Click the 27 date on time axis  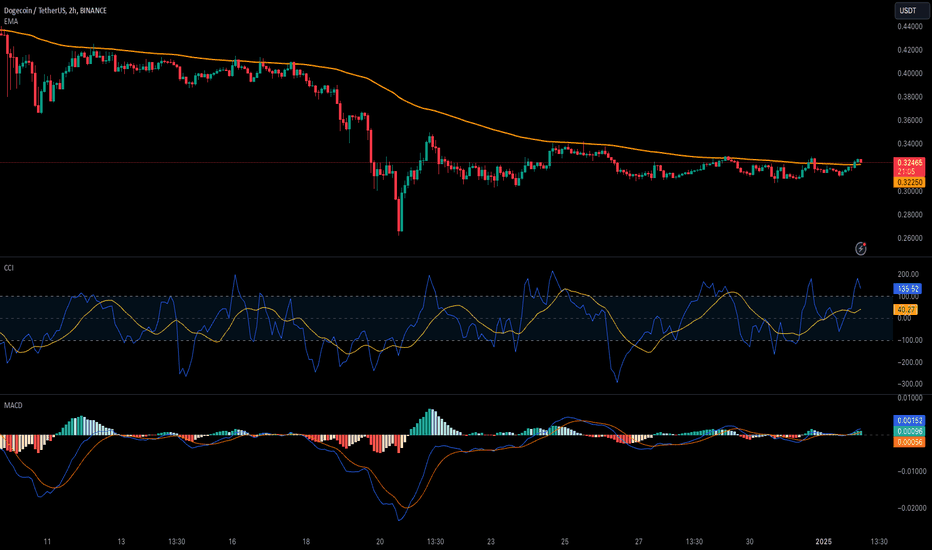pyautogui.click(x=639, y=542)
